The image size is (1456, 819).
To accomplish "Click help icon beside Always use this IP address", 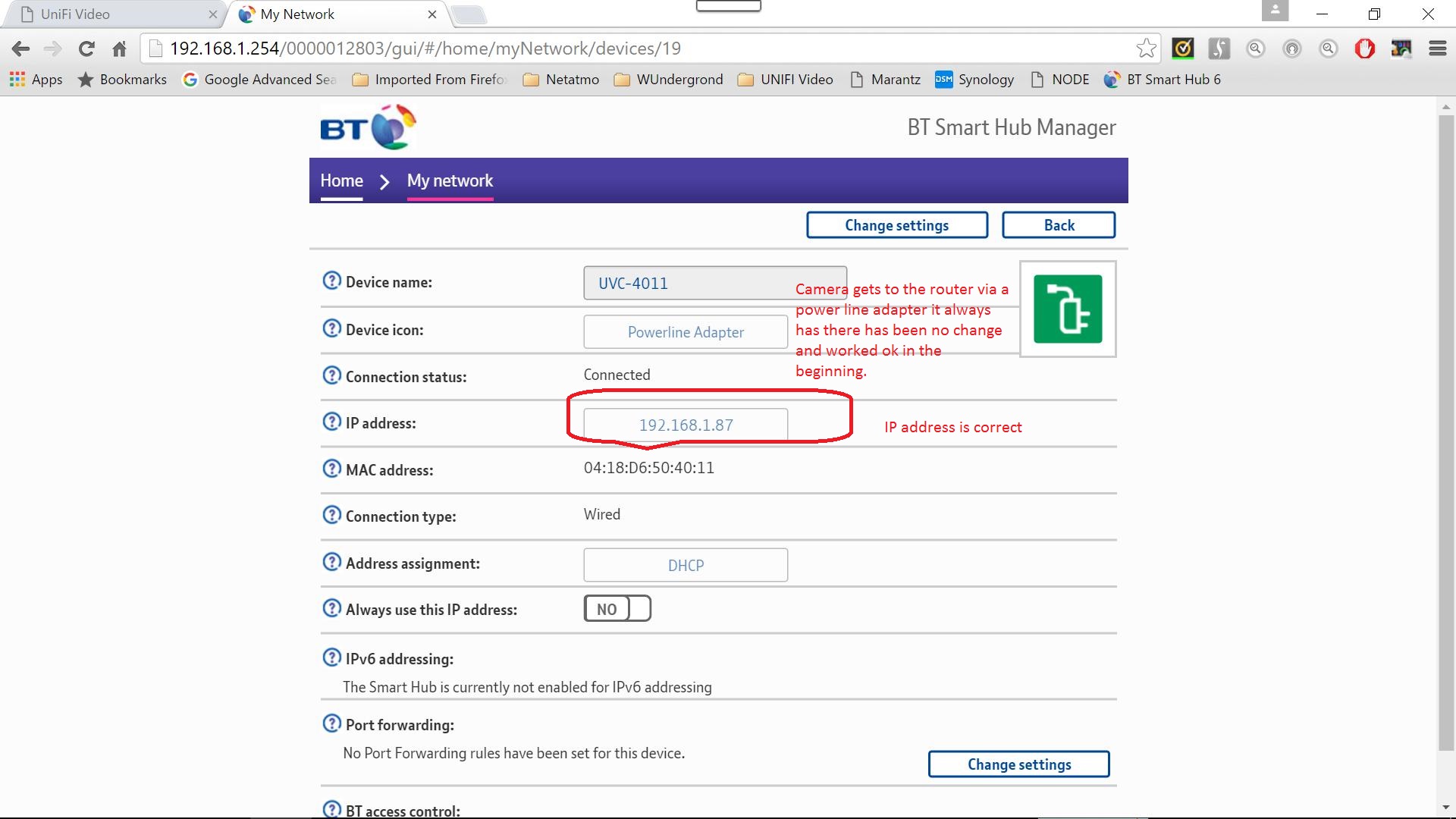I will pos(331,608).
